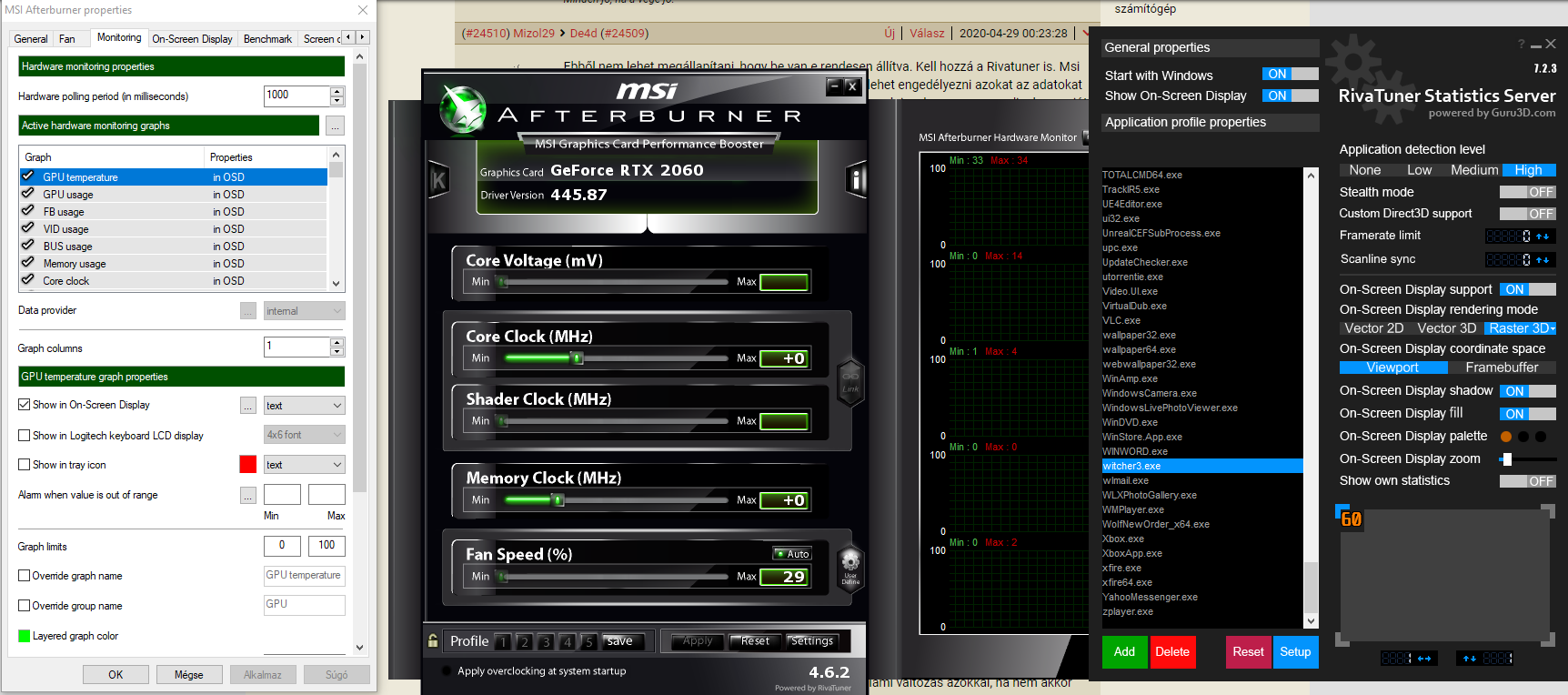Switch to the On-Screen Display tab

(192, 39)
